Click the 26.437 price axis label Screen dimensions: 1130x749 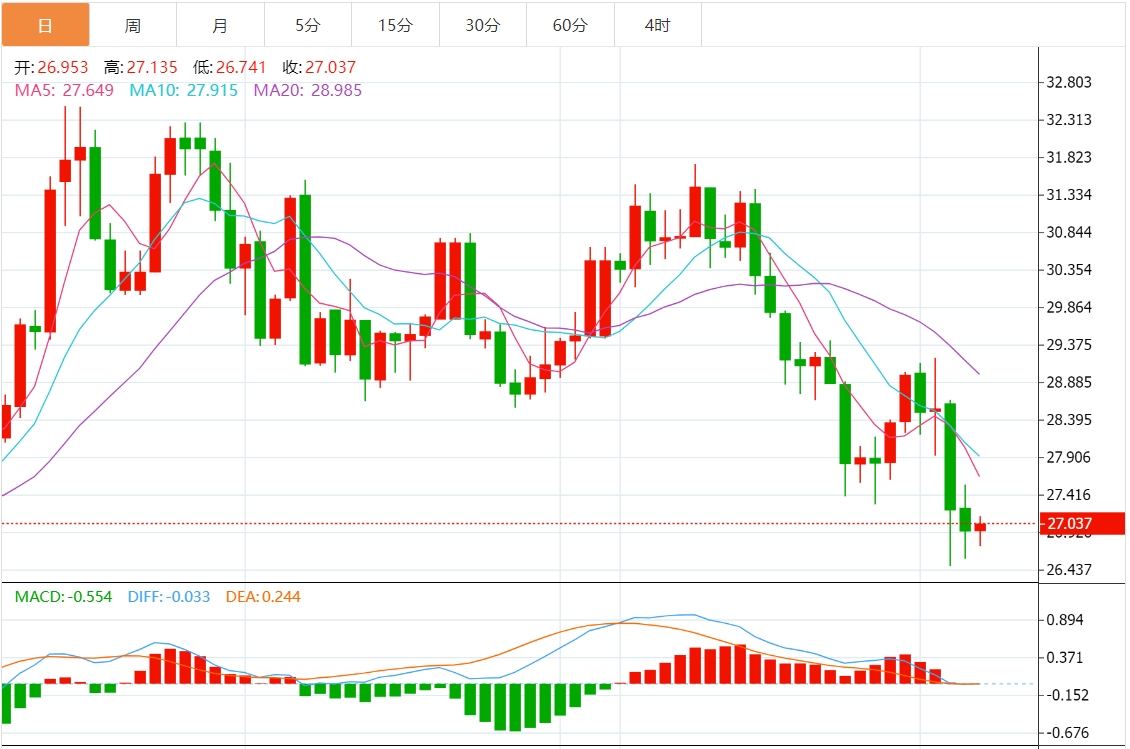(1069, 569)
